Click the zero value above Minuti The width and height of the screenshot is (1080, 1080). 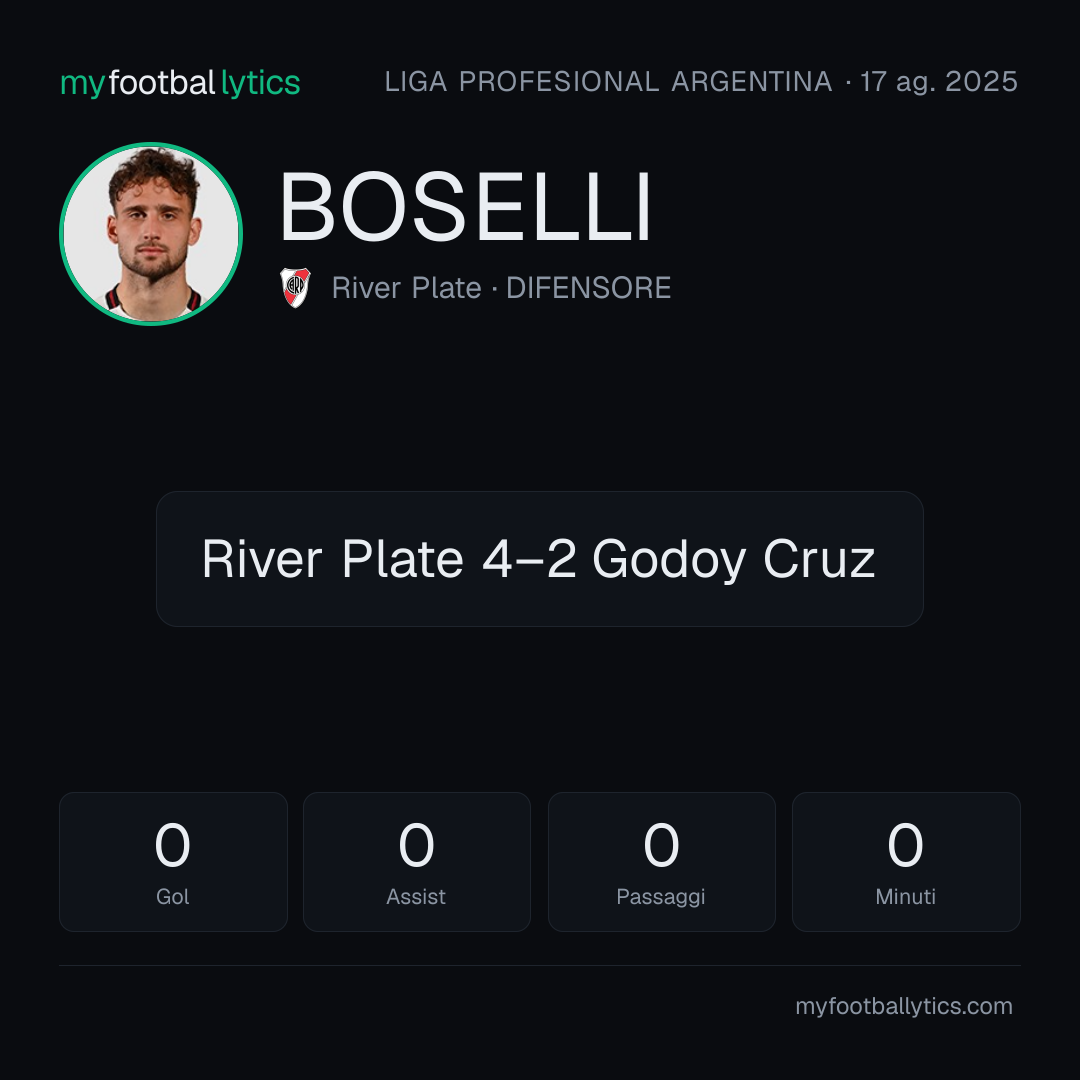(x=905, y=845)
